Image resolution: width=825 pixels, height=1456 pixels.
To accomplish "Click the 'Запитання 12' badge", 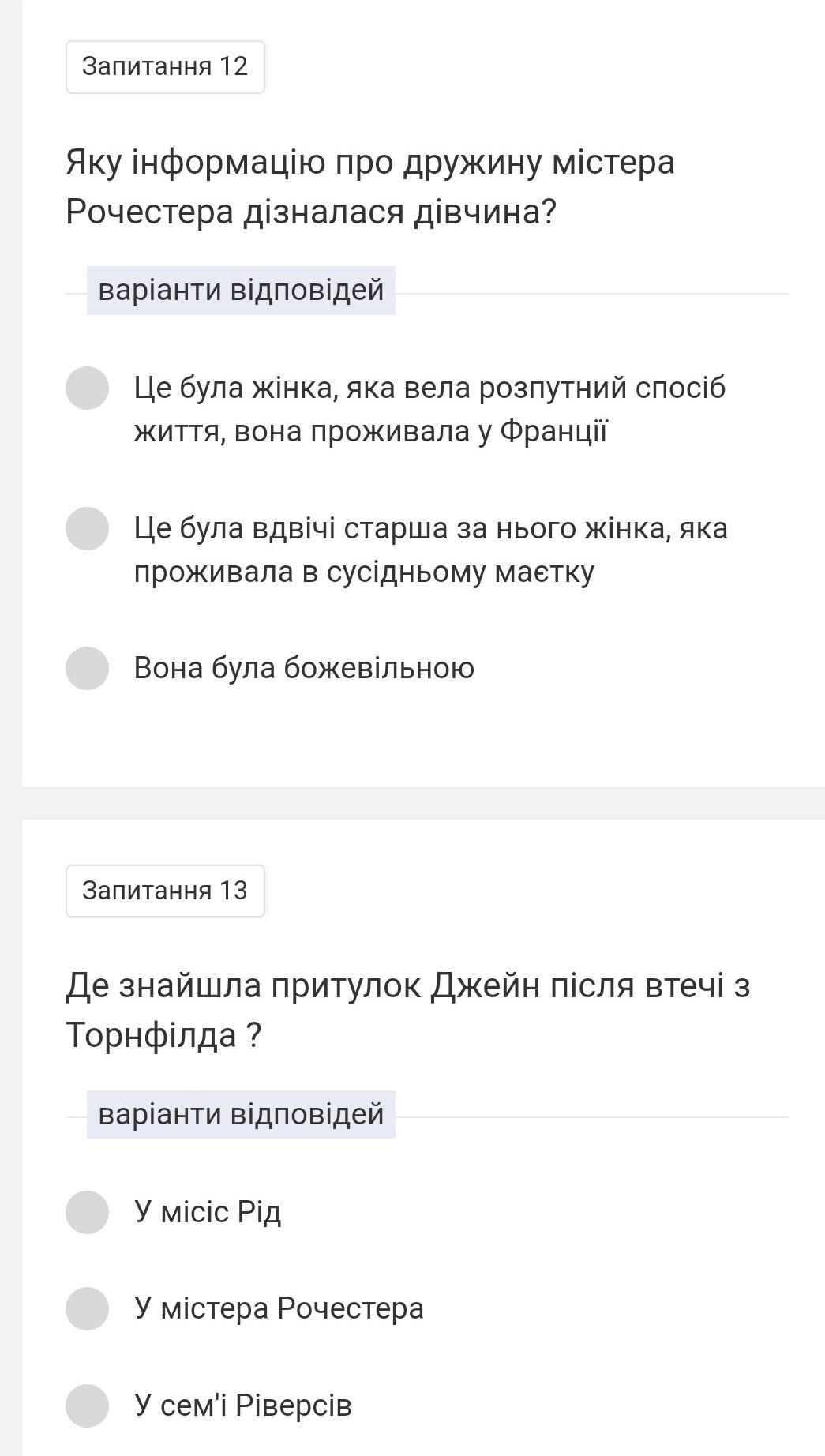I will (165, 66).
